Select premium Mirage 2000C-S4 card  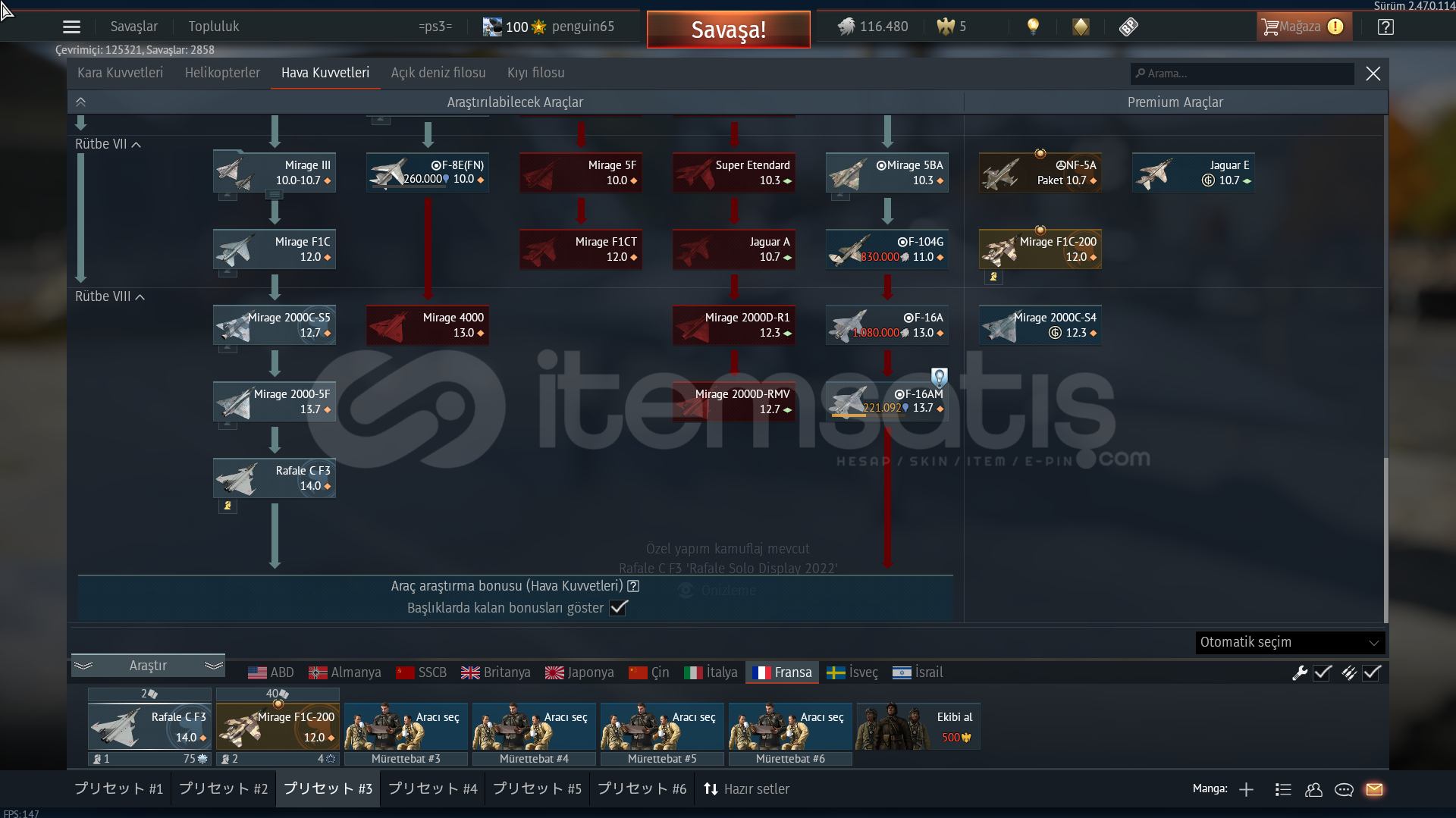click(x=1040, y=325)
